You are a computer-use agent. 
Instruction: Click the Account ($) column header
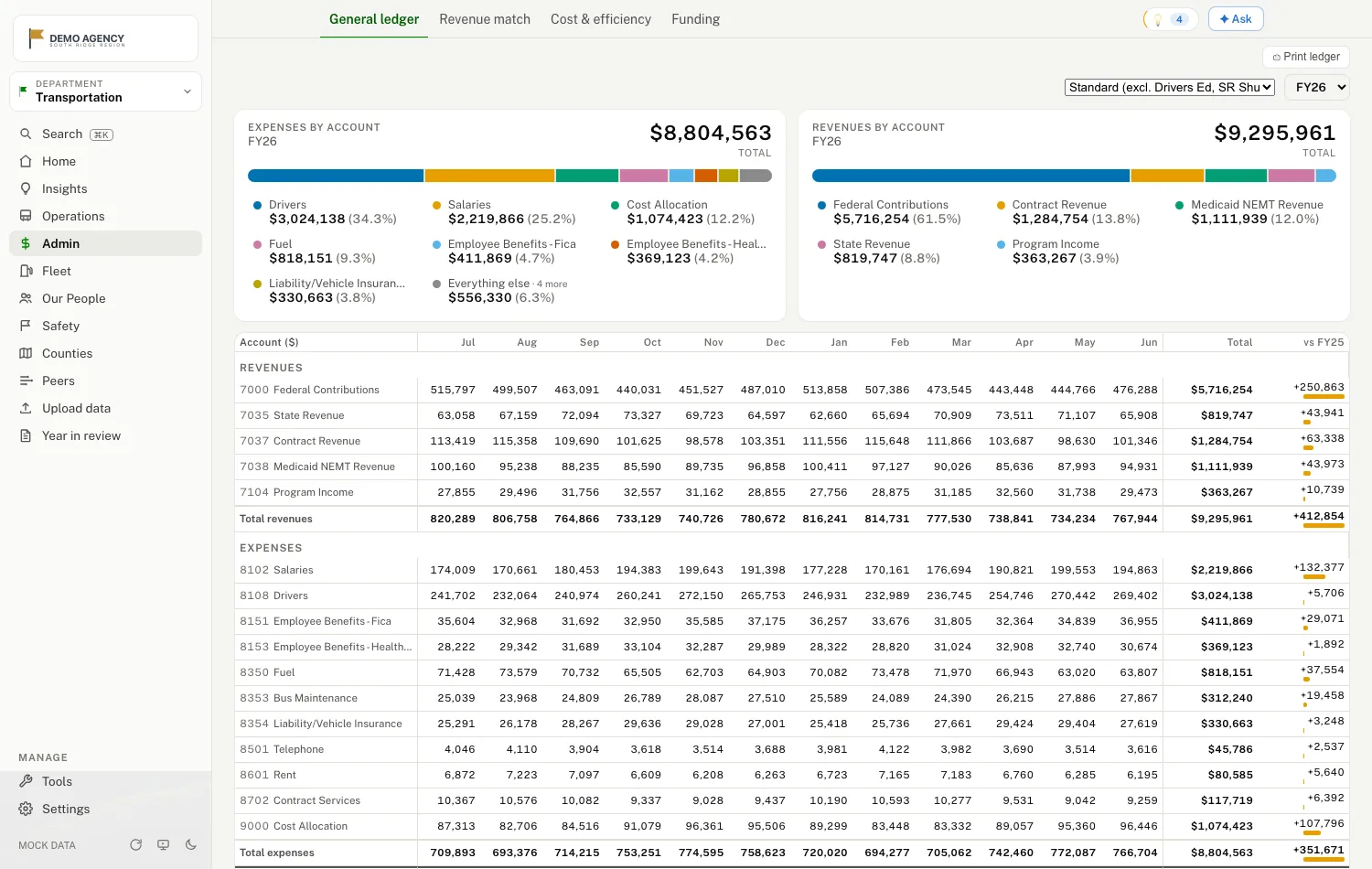(x=269, y=342)
